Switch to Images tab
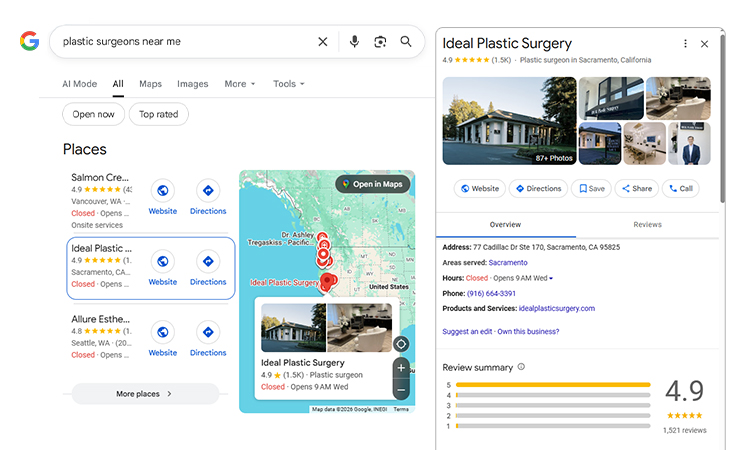 (192, 84)
